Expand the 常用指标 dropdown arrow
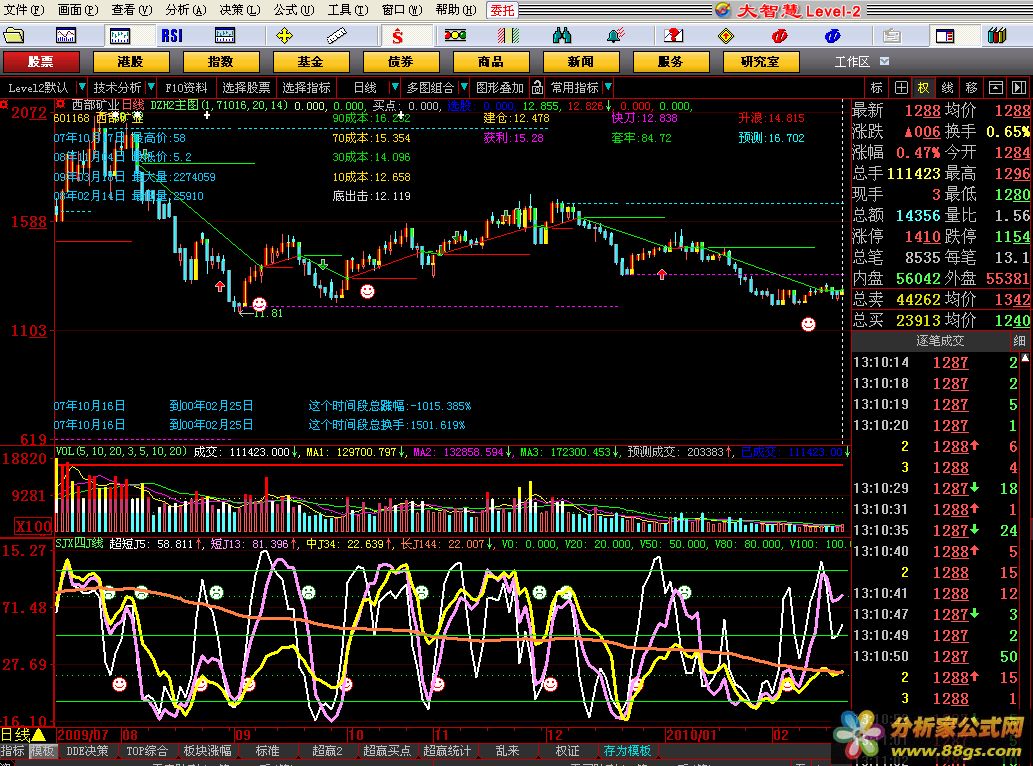 608,87
